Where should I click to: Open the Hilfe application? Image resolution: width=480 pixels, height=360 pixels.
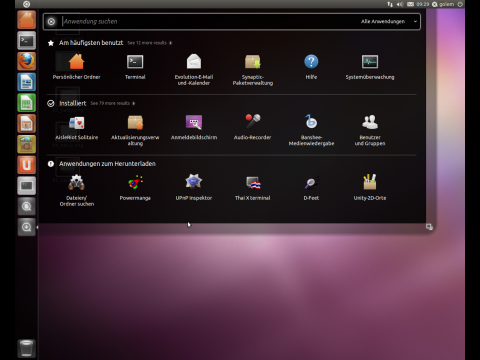311,67
